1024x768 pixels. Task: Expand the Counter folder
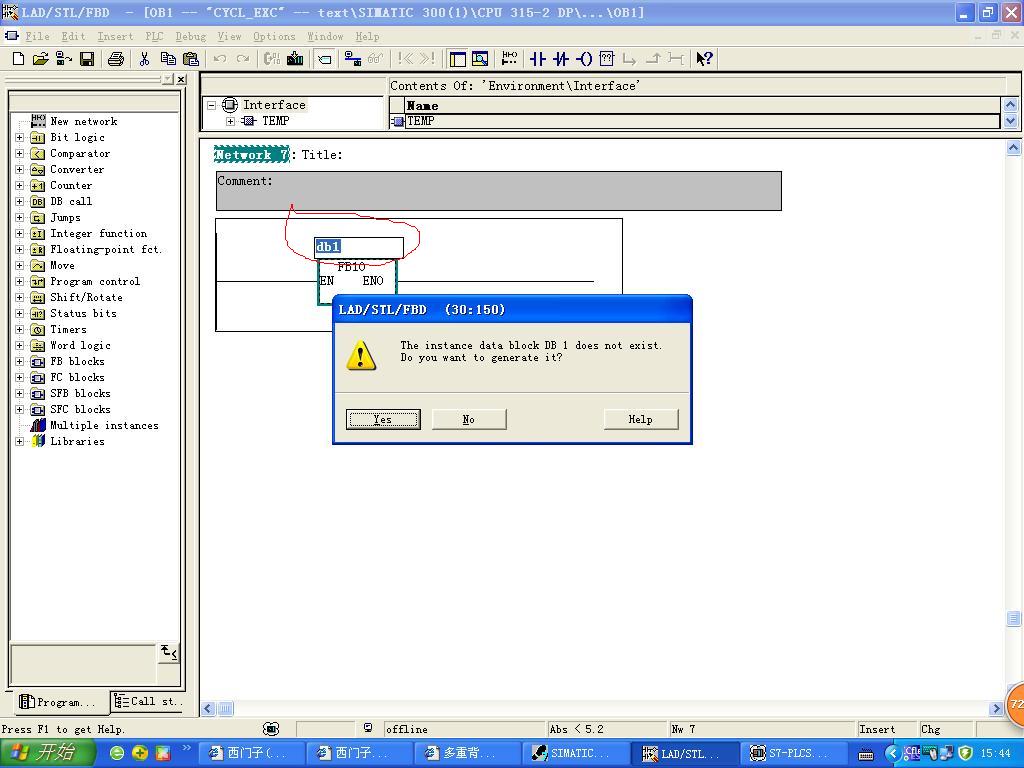click(20, 185)
